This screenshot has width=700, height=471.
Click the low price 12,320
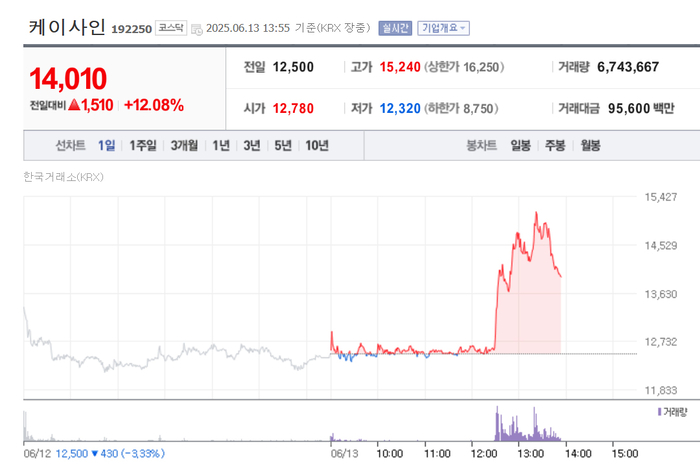400,108
